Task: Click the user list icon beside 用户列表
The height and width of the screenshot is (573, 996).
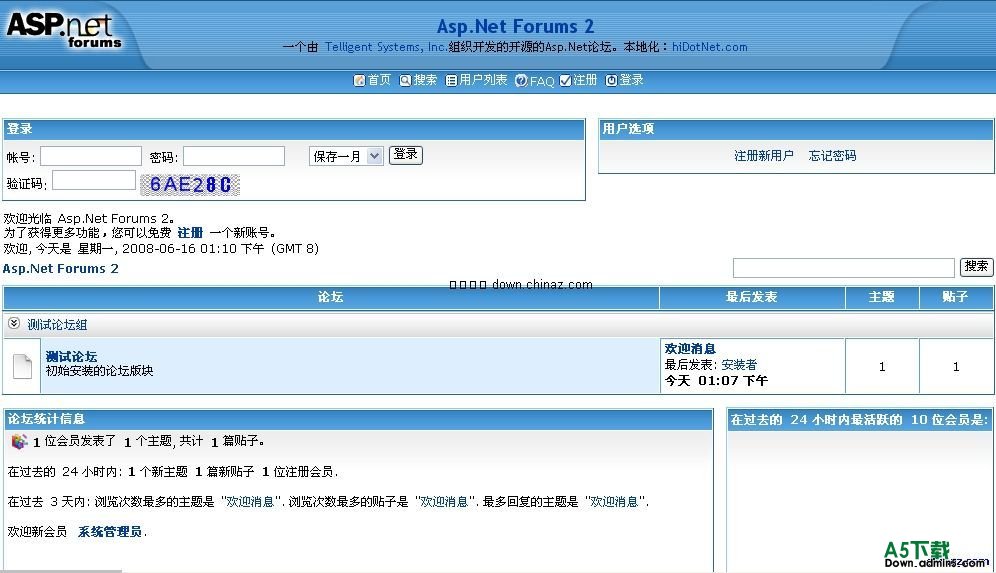Action: (x=451, y=81)
